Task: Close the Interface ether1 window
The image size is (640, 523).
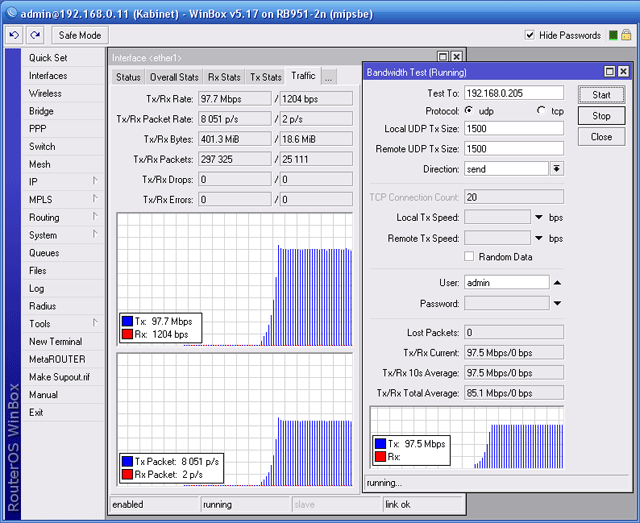Action: click(x=457, y=56)
